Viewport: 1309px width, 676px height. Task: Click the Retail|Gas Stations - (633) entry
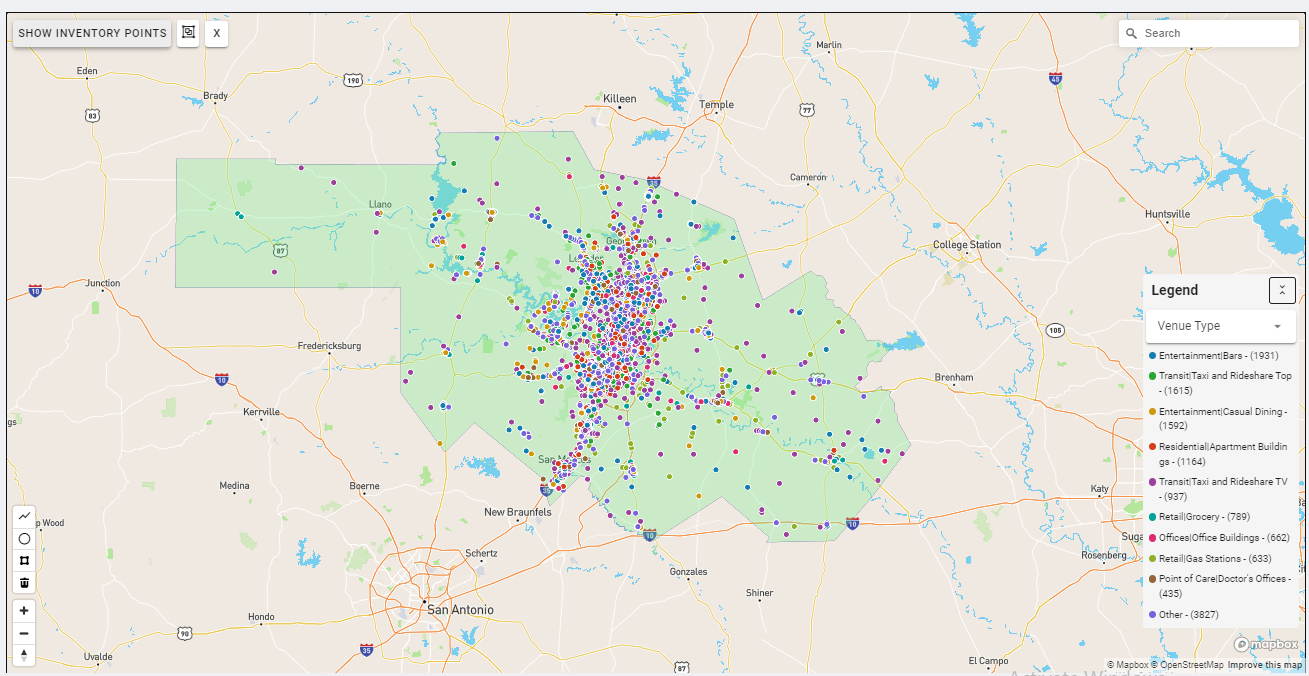click(1210, 559)
